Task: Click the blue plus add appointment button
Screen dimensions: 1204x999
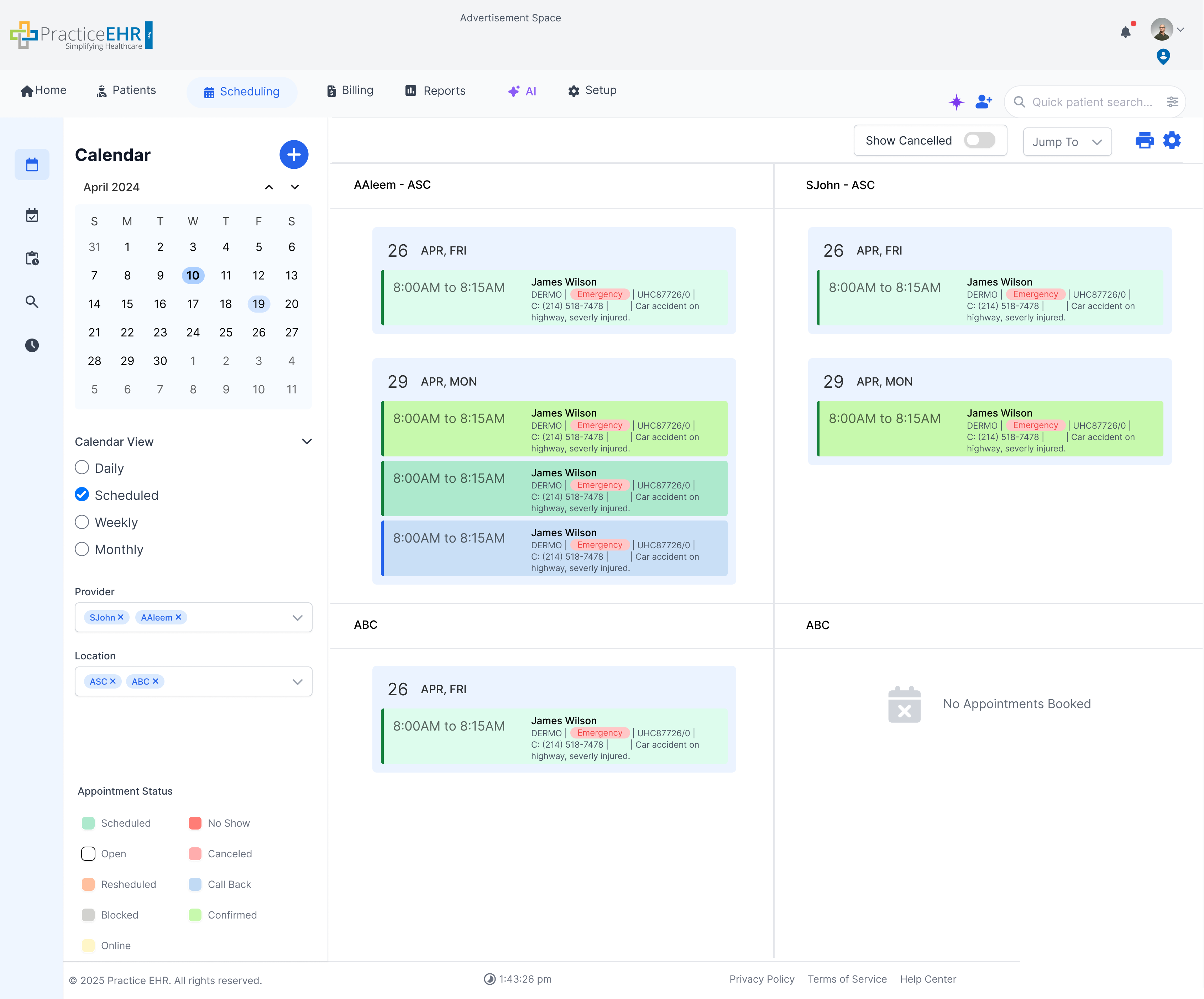Action: pyautogui.click(x=294, y=155)
